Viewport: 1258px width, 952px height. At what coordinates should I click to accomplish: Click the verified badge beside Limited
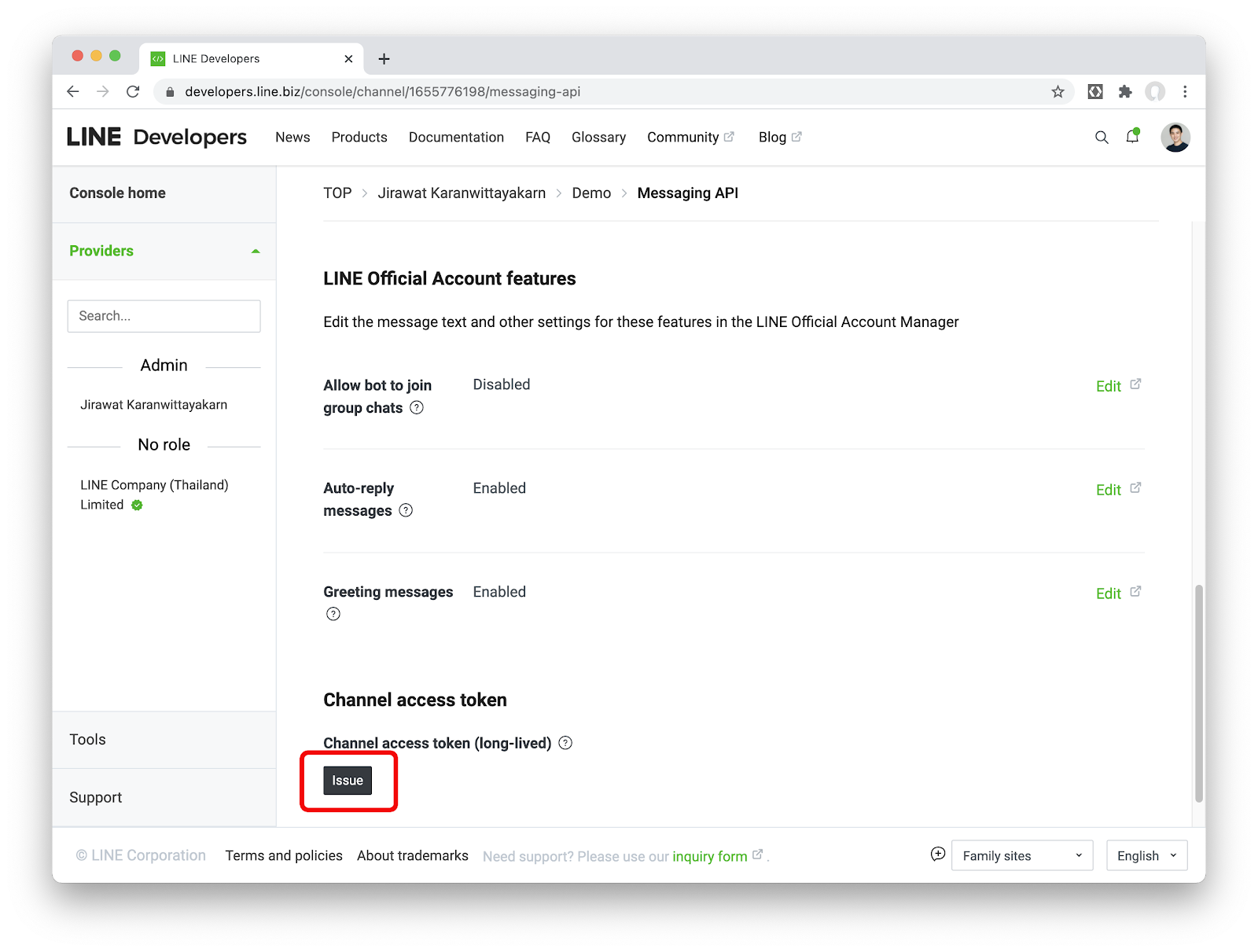(x=137, y=505)
